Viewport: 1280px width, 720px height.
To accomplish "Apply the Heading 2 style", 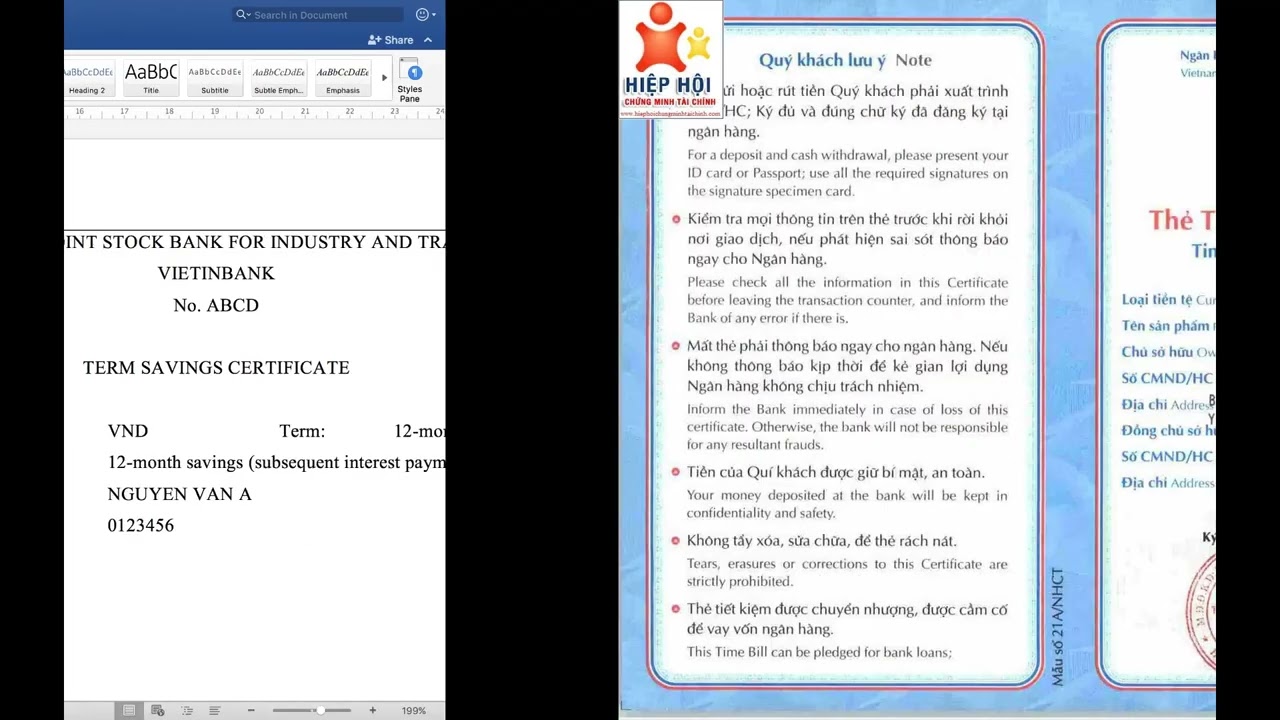I will (x=88, y=79).
